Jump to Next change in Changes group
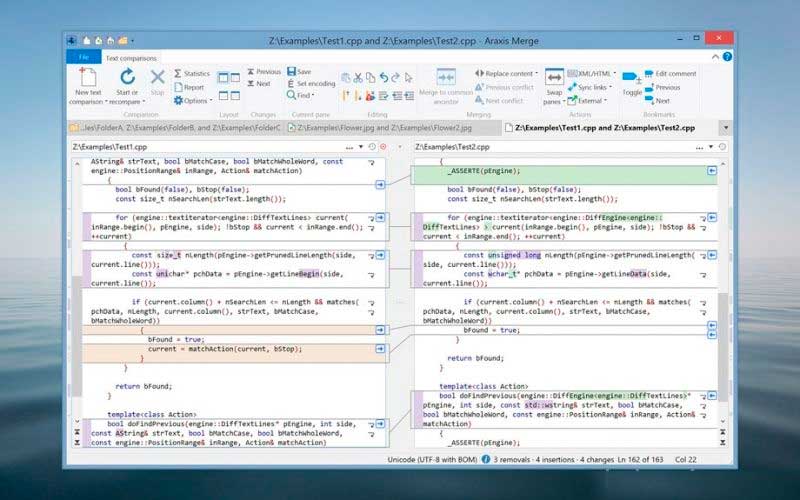 [x=259, y=83]
